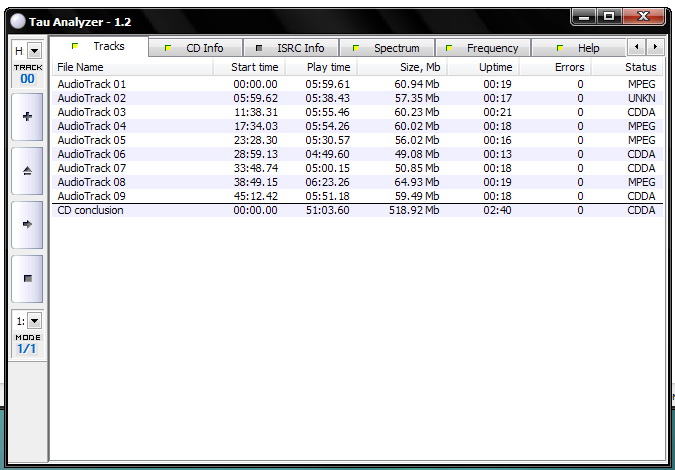Click the Tau Analyzer title bar icon
675x470 pixels.
[x=18, y=21]
